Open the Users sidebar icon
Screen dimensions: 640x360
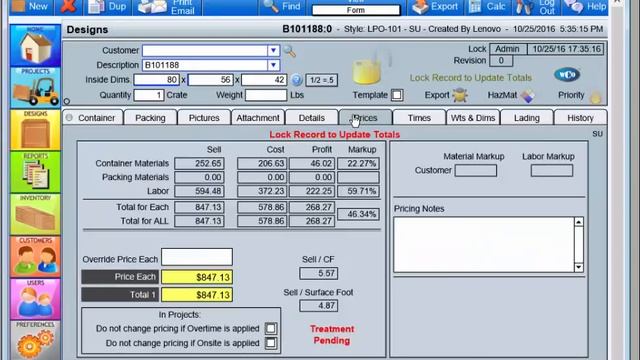[x=35, y=299]
